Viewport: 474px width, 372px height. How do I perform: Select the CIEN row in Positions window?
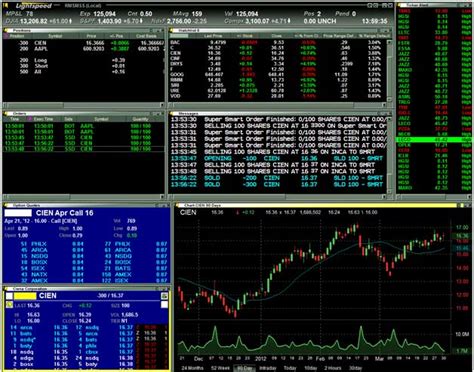pos(83,43)
